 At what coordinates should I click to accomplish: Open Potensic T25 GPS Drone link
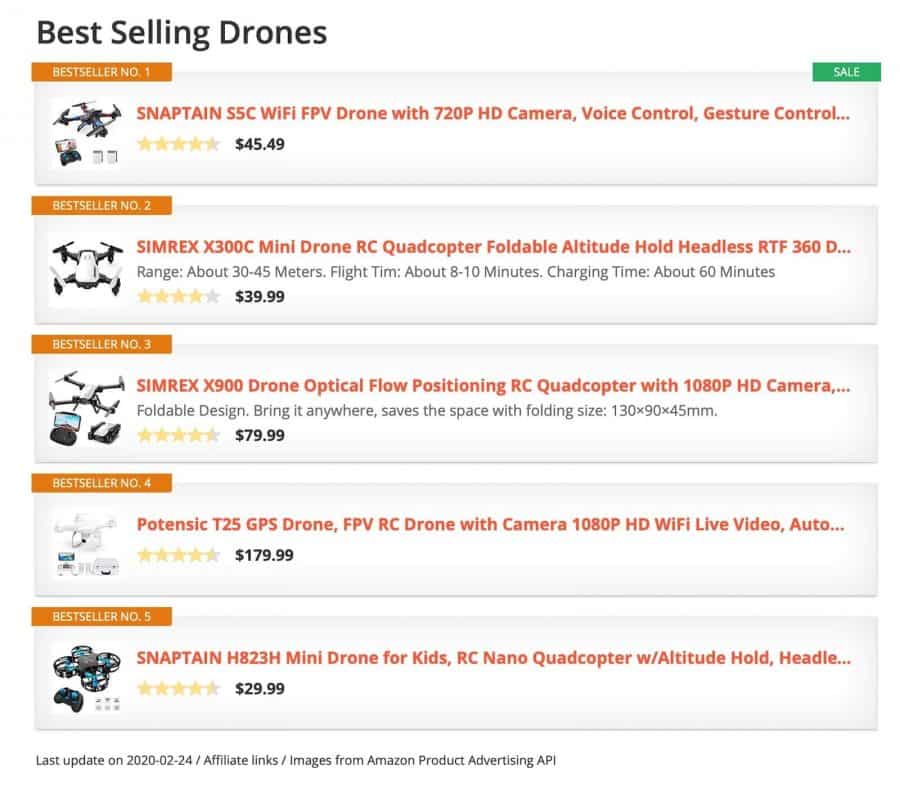tap(490, 525)
